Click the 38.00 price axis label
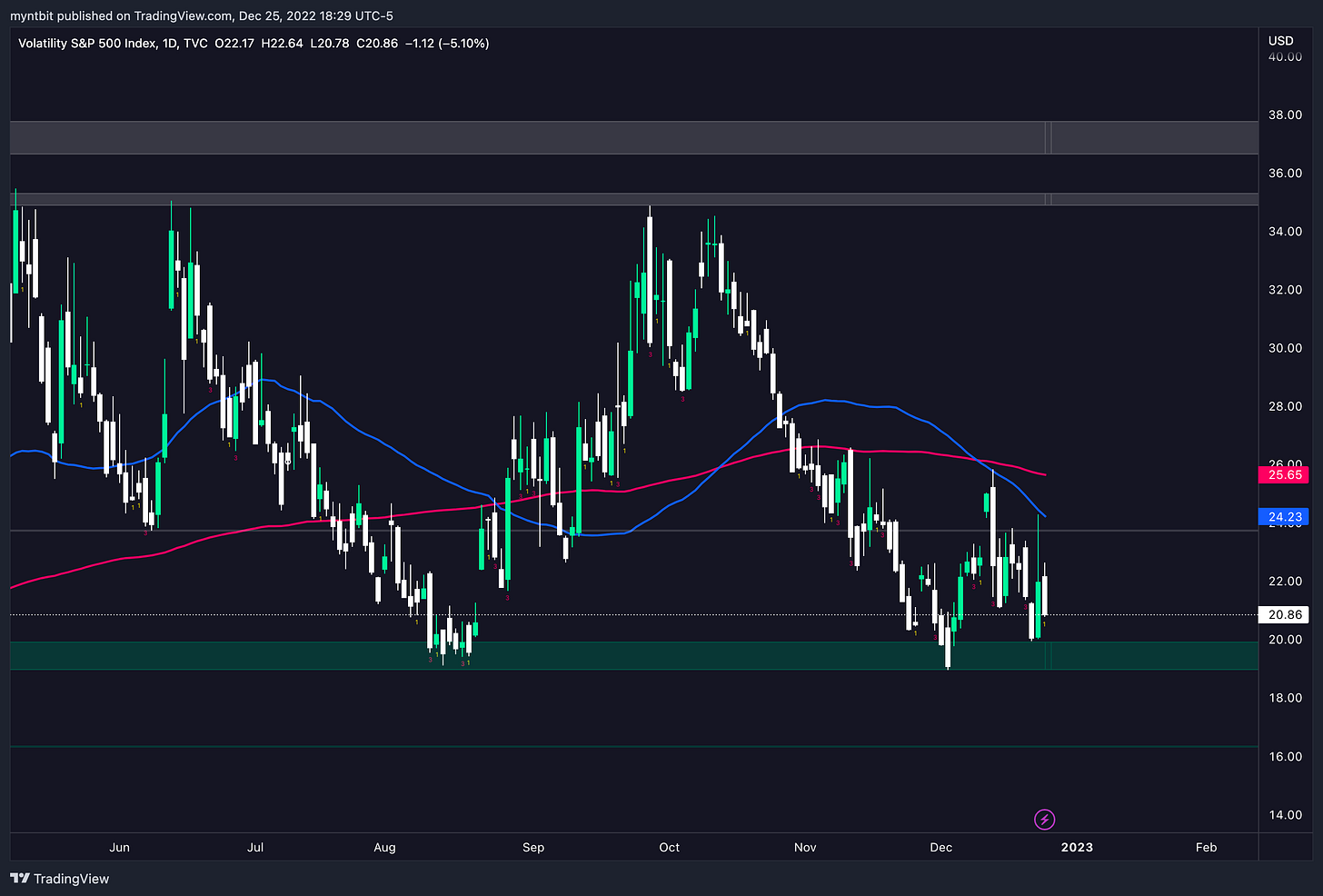Viewport: 1323px width, 896px height. (1285, 114)
